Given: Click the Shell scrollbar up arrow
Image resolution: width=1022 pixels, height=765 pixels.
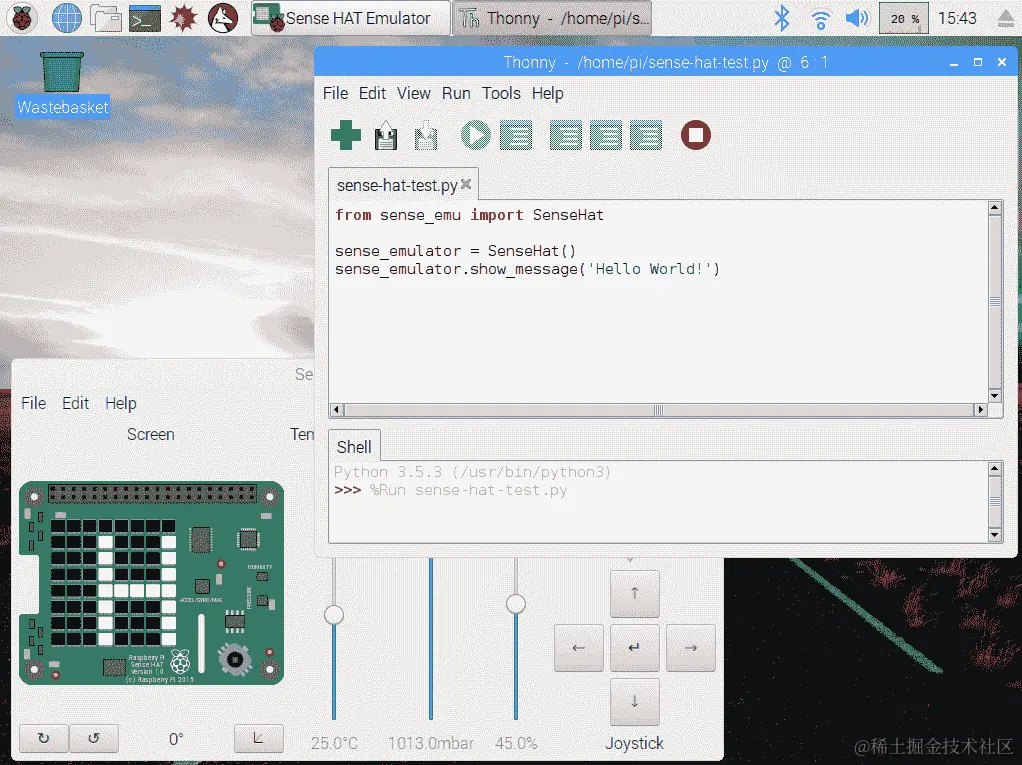Looking at the screenshot, I should tap(995, 469).
